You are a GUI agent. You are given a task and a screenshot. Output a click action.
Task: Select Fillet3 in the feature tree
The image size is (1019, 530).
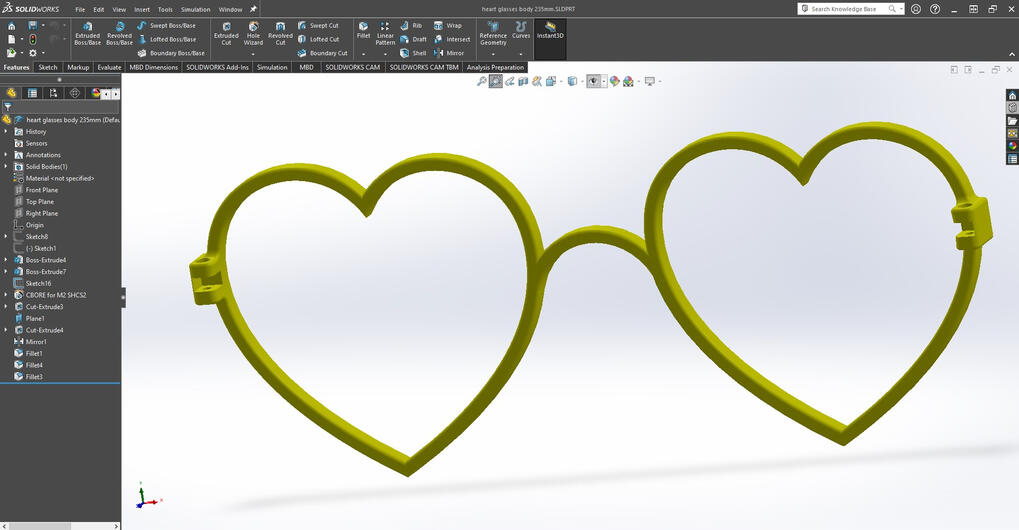coord(28,377)
